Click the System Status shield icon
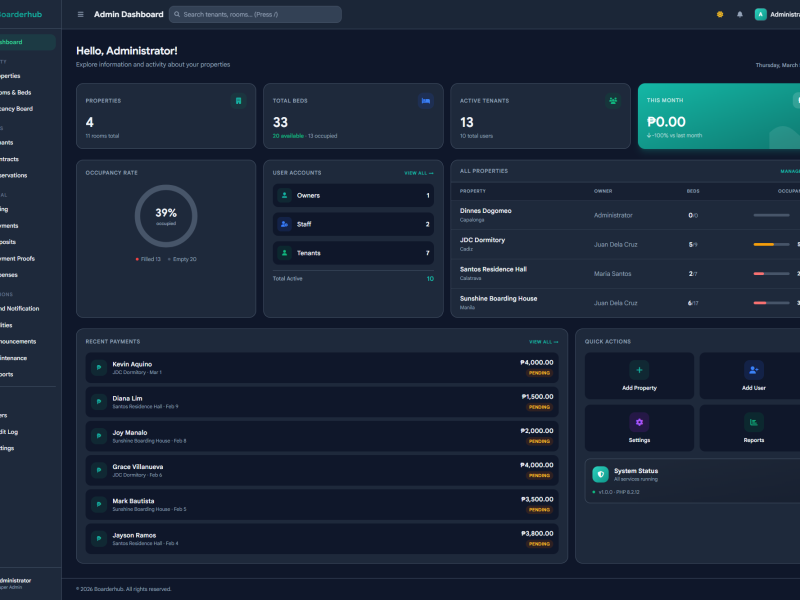 click(601, 474)
